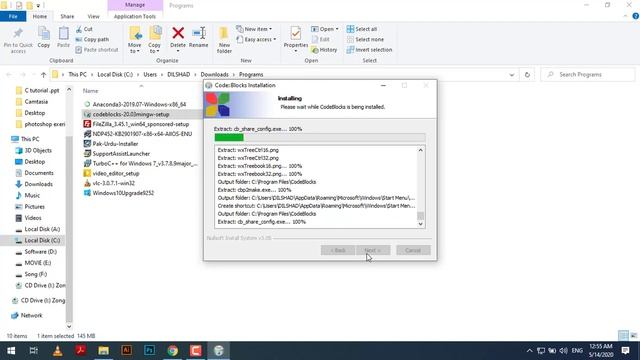The height and width of the screenshot is (360, 640).
Task: Click This PC in address path
Action: pos(78,75)
